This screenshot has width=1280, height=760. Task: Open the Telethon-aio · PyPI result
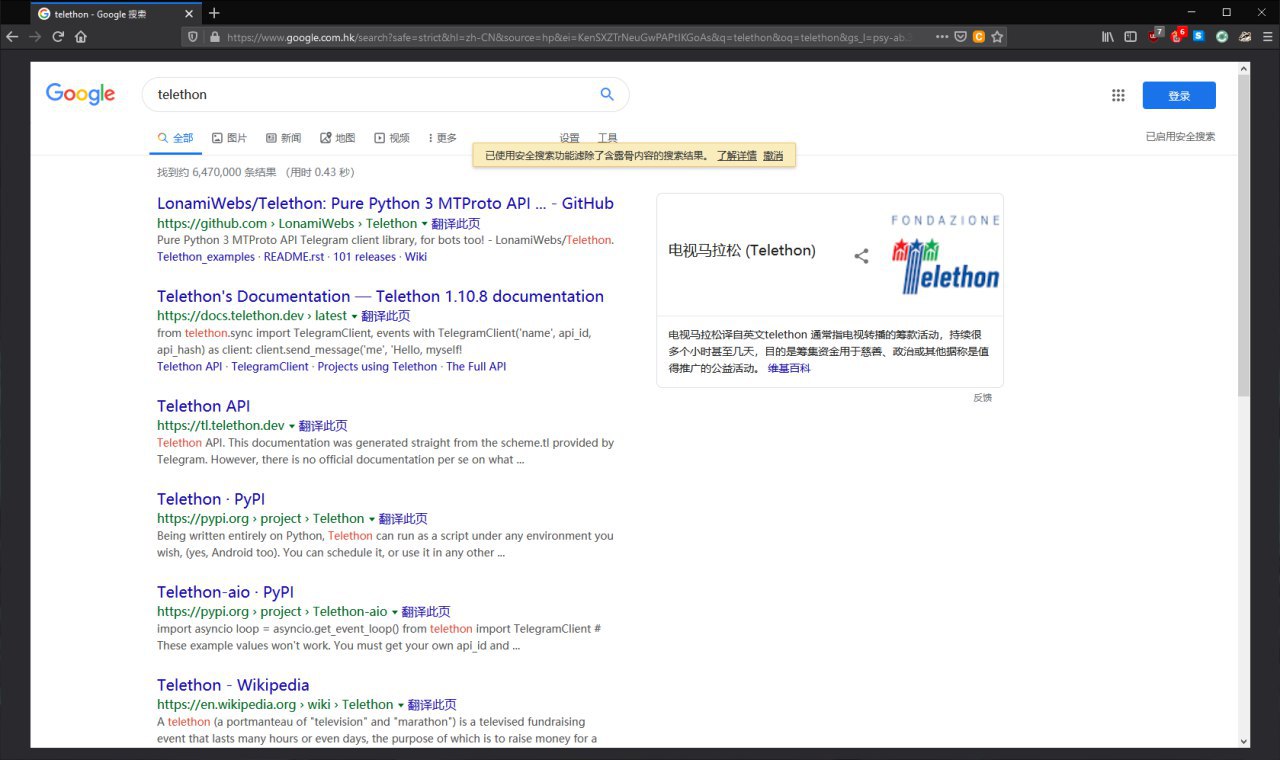(225, 592)
